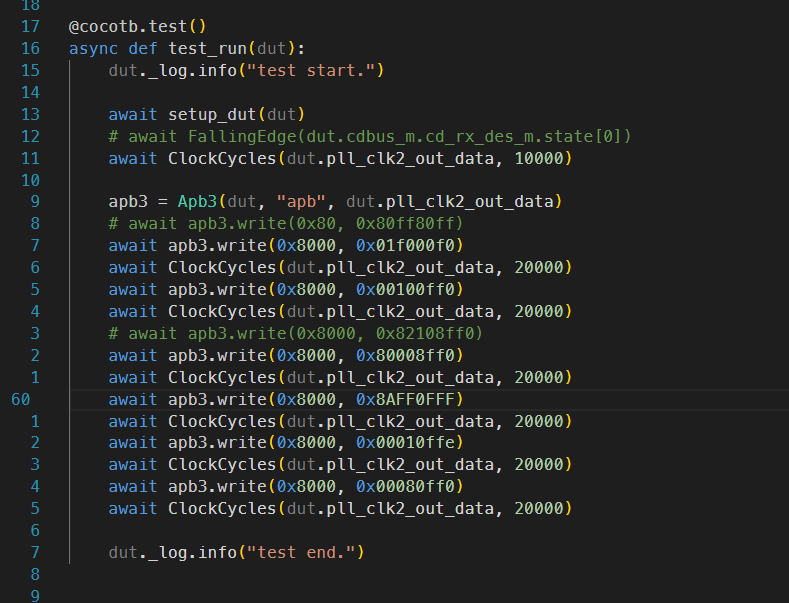Click the "test start." string literal
This screenshot has width=789, height=603.
click(311, 70)
